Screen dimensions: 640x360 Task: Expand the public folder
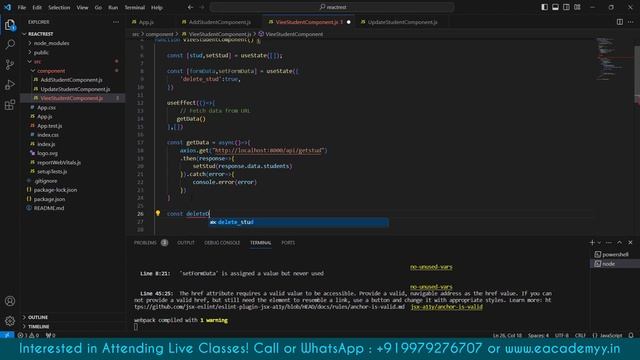tap(41, 53)
